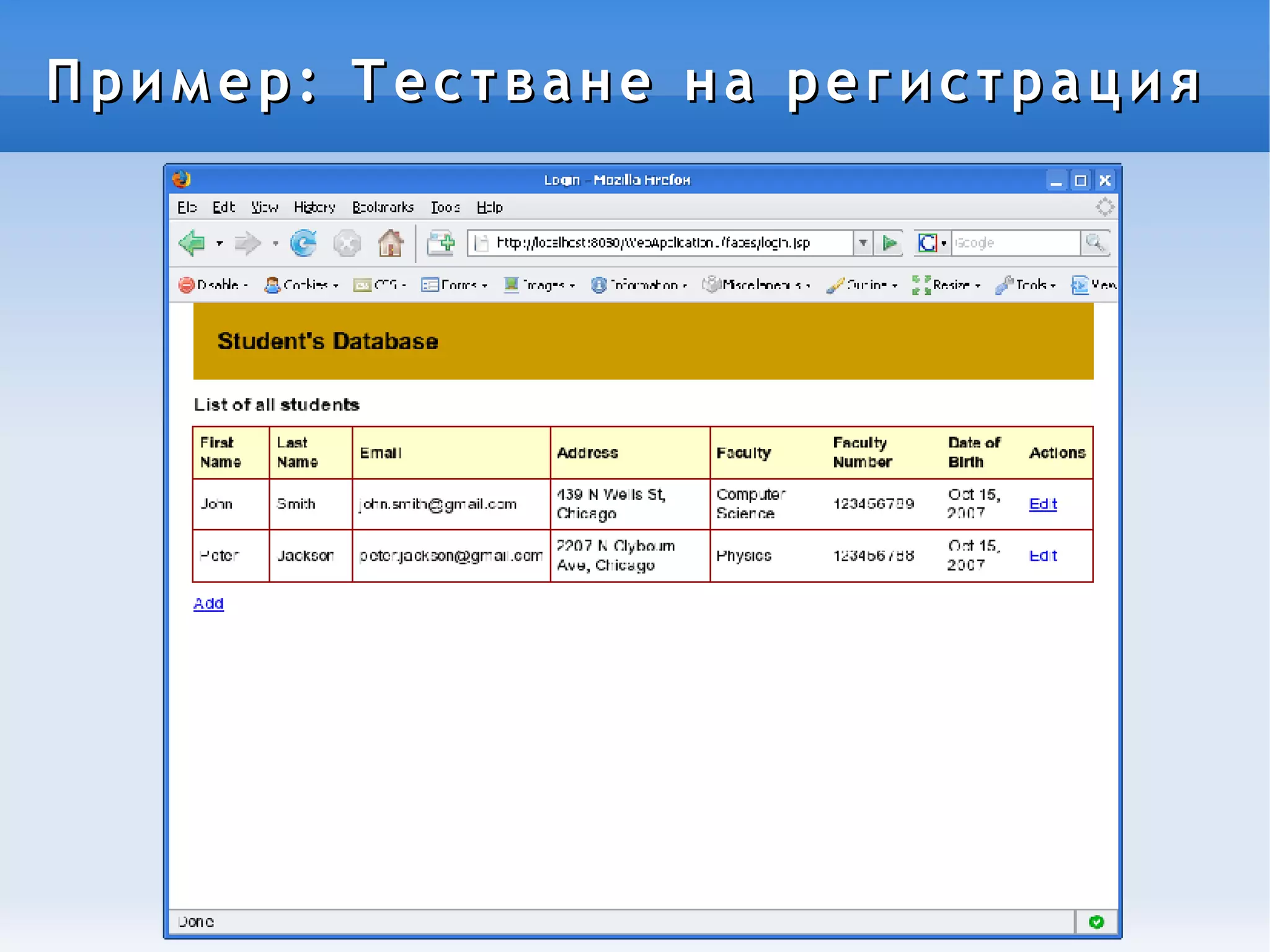Click the Faculty Number column header
The width and height of the screenshot is (1270, 952).
(x=863, y=452)
